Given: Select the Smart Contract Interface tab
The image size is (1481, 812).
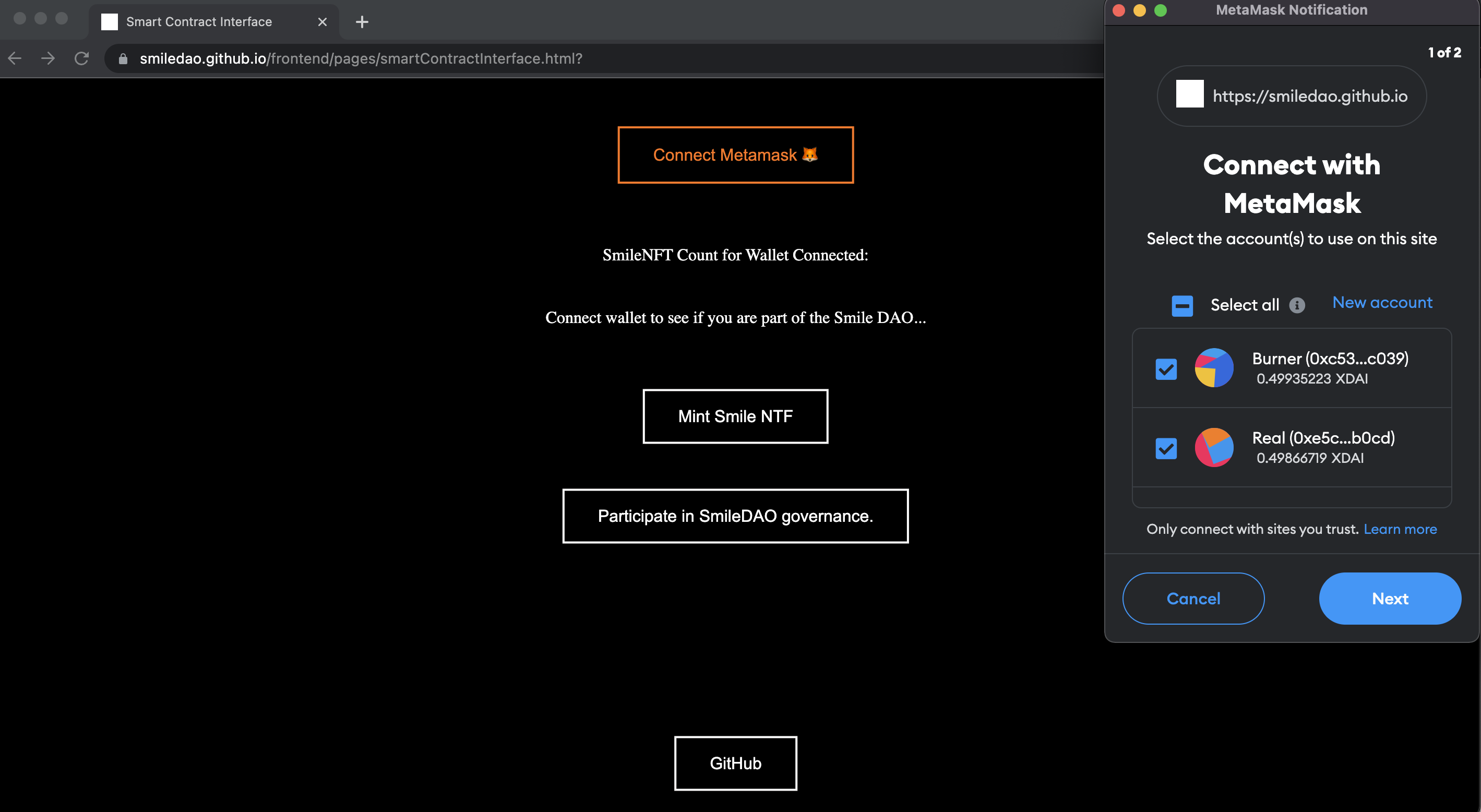Looking at the screenshot, I should coord(214,22).
